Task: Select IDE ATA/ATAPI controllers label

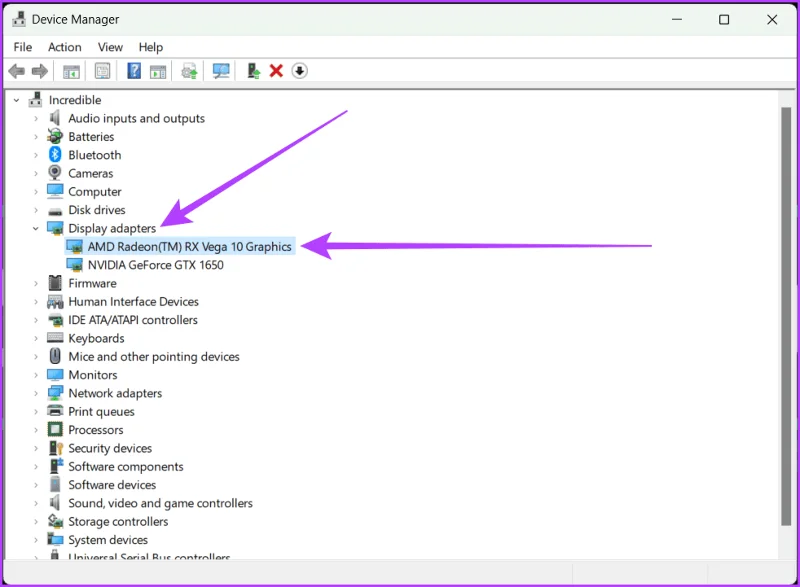Action: (x=133, y=320)
